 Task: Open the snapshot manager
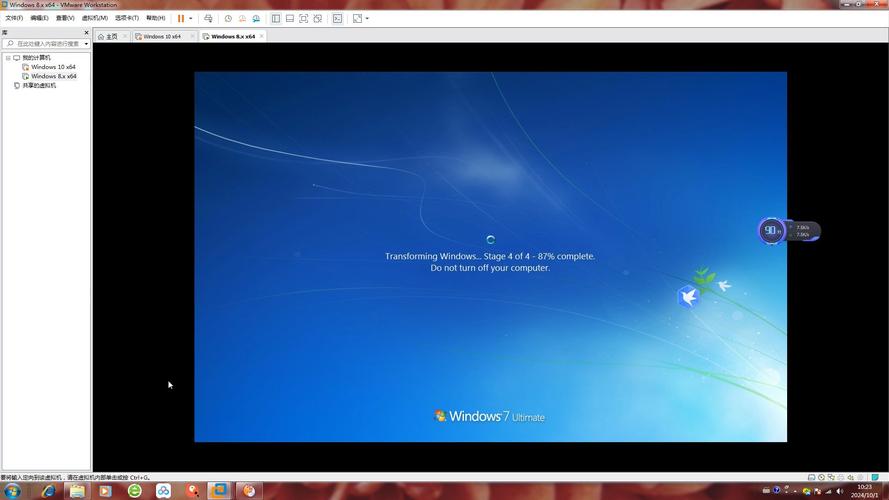pyautogui.click(x=256, y=18)
